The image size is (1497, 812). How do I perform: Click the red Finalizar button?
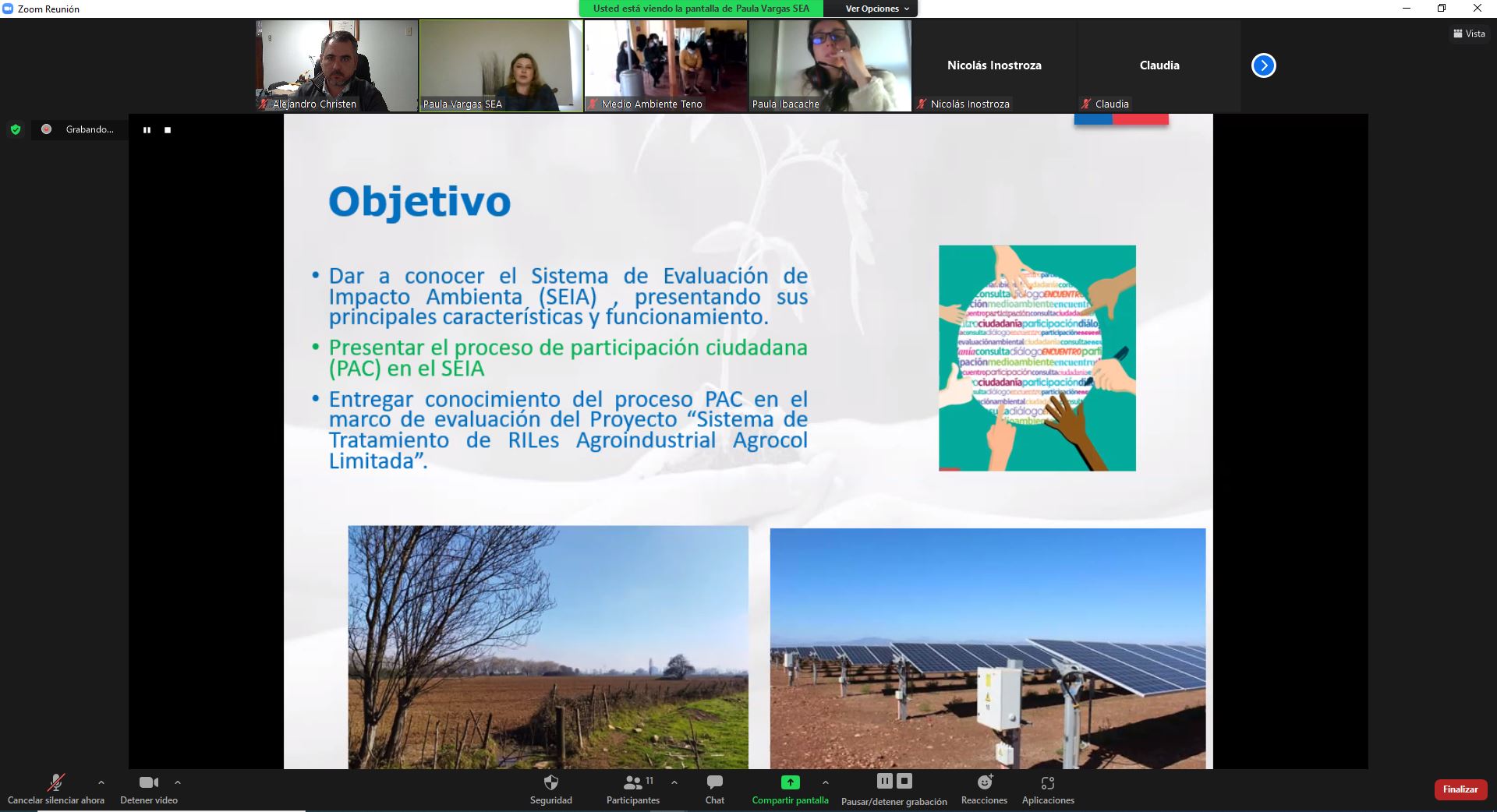pyautogui.click(x=1460, y=789)
